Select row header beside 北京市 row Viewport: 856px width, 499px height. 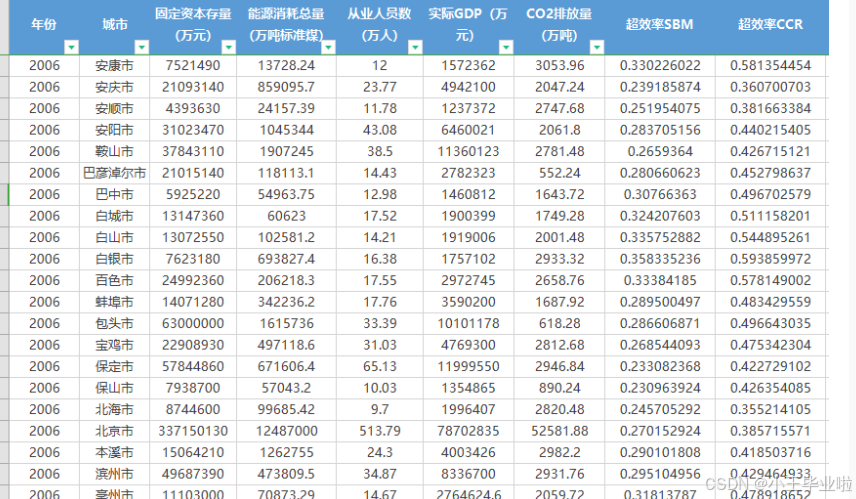point(4,431)
